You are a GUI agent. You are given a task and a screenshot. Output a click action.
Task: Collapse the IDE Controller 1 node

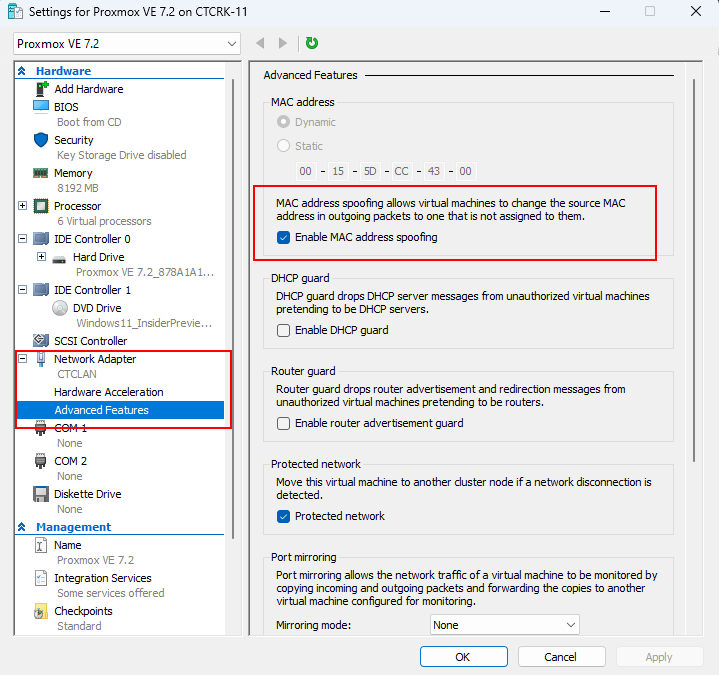22,289
